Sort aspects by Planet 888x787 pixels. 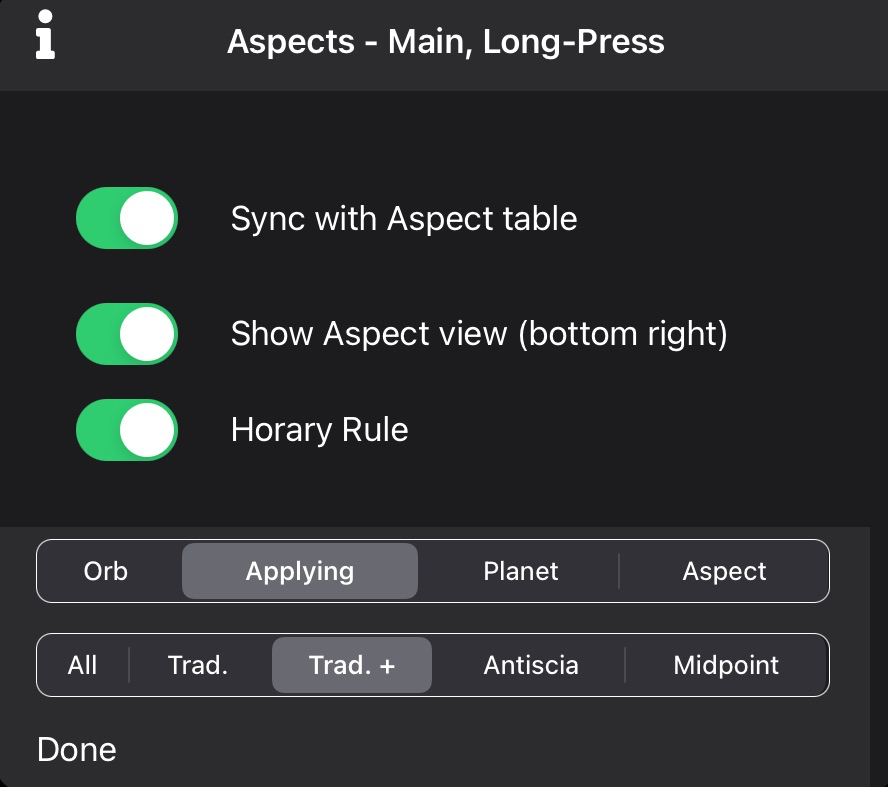click(x=521, y=571)
